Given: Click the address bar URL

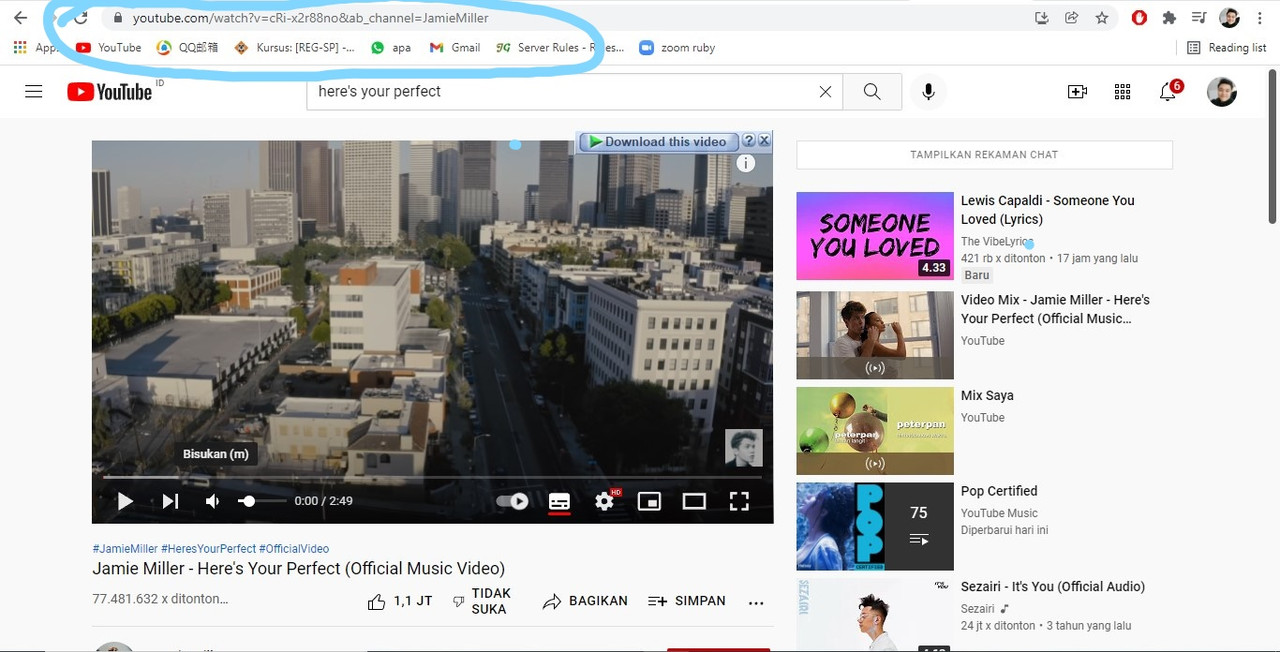Looking at the screenshot, I should 311,18.
